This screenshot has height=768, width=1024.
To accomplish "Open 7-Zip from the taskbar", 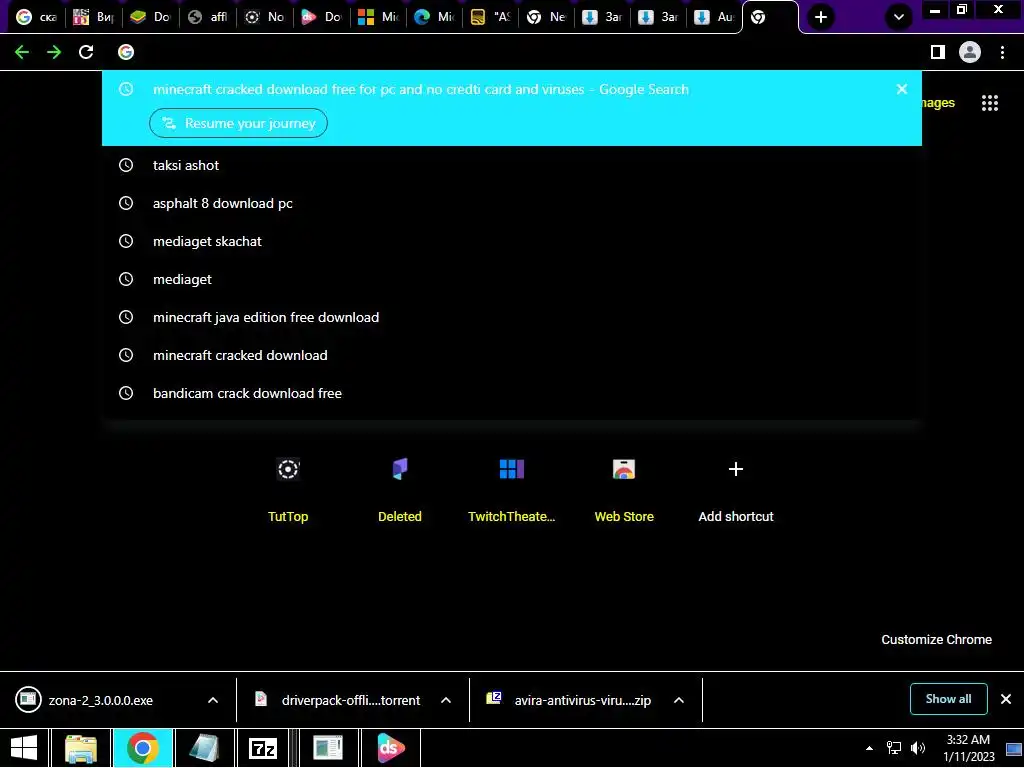I will pyautogui.click(x=263, y=748).
